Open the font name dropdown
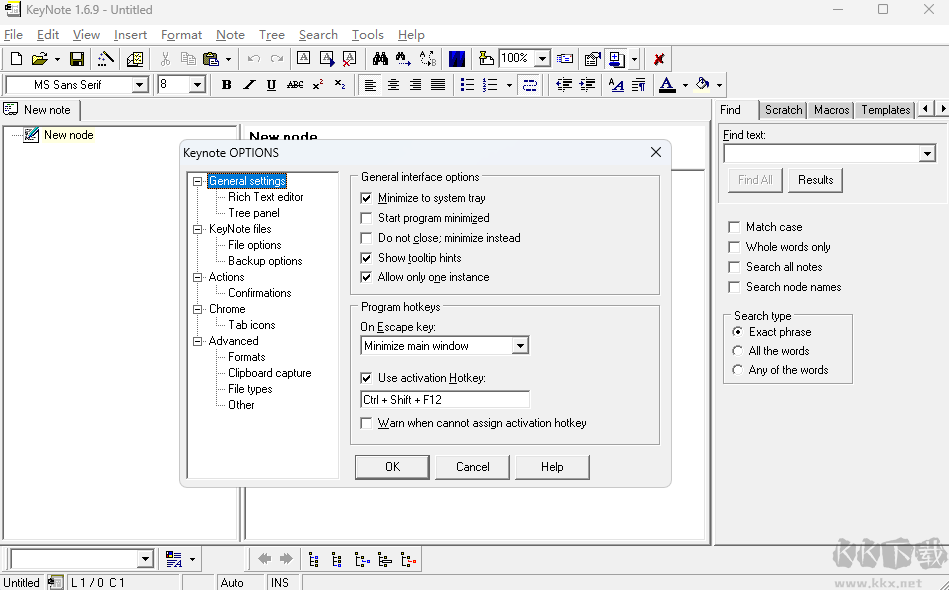 [x=140, y=85]
